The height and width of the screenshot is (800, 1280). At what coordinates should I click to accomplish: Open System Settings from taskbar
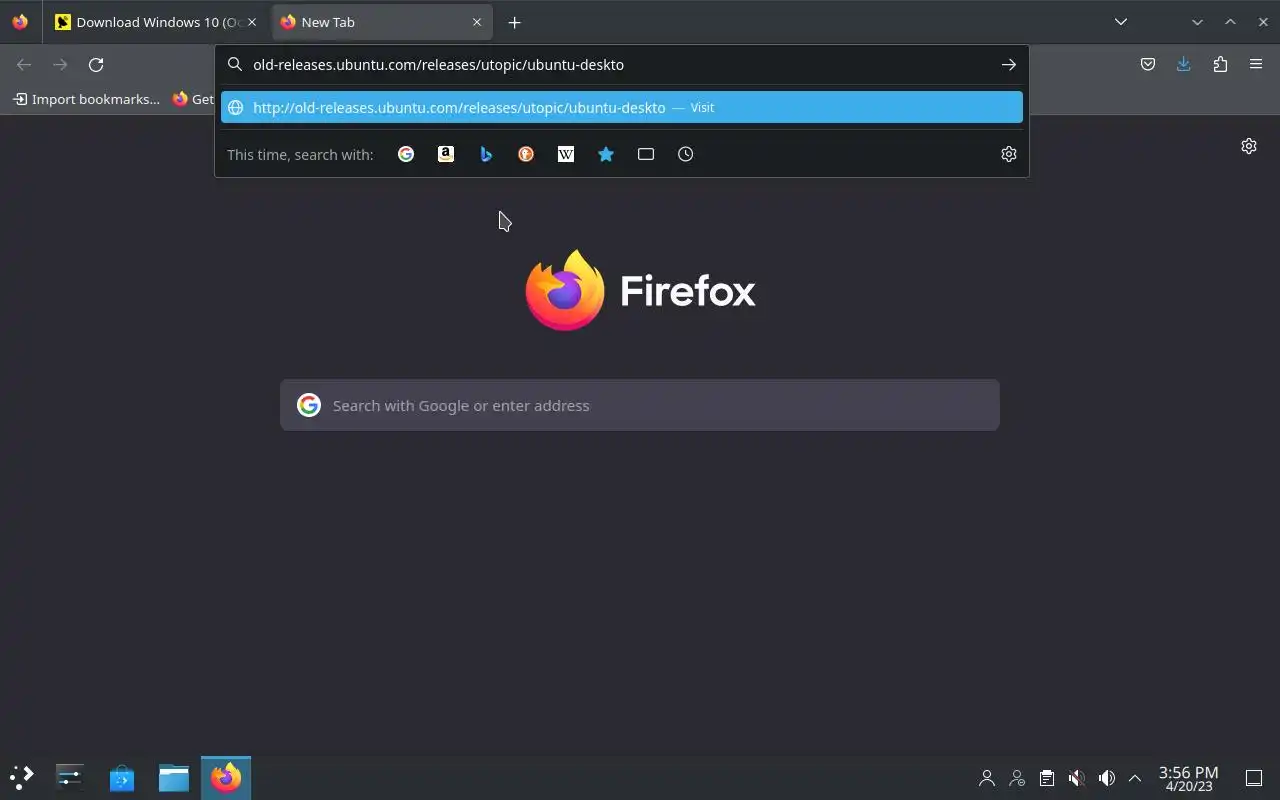click(x=70, y=777)
